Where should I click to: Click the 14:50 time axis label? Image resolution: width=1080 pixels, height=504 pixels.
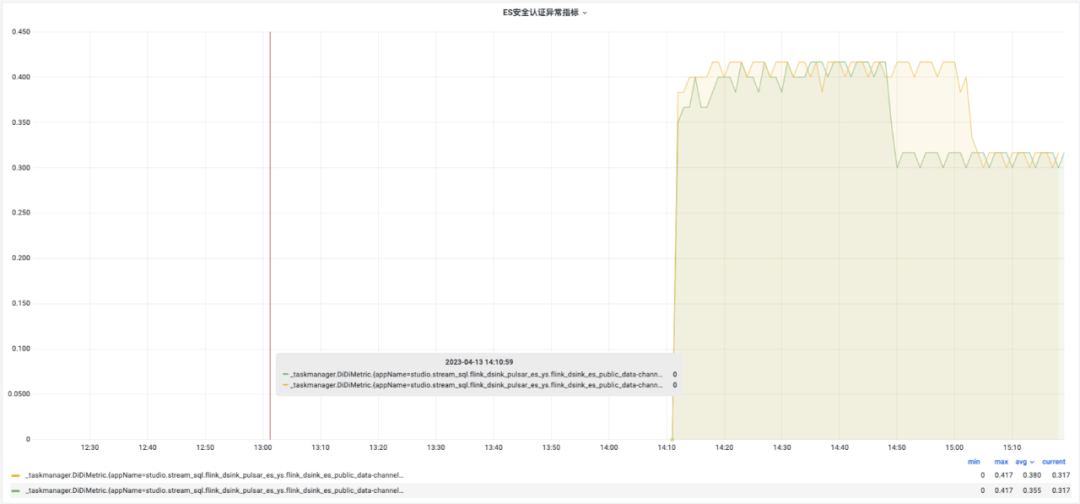tap(897, 448)
